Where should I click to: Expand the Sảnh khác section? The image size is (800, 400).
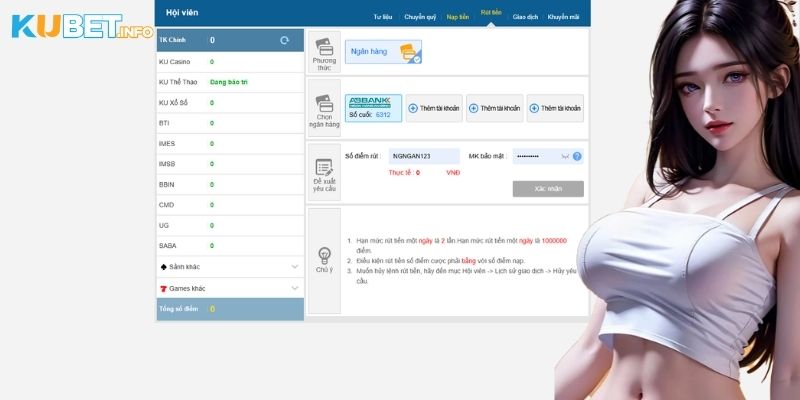click(x=294, y=267)
